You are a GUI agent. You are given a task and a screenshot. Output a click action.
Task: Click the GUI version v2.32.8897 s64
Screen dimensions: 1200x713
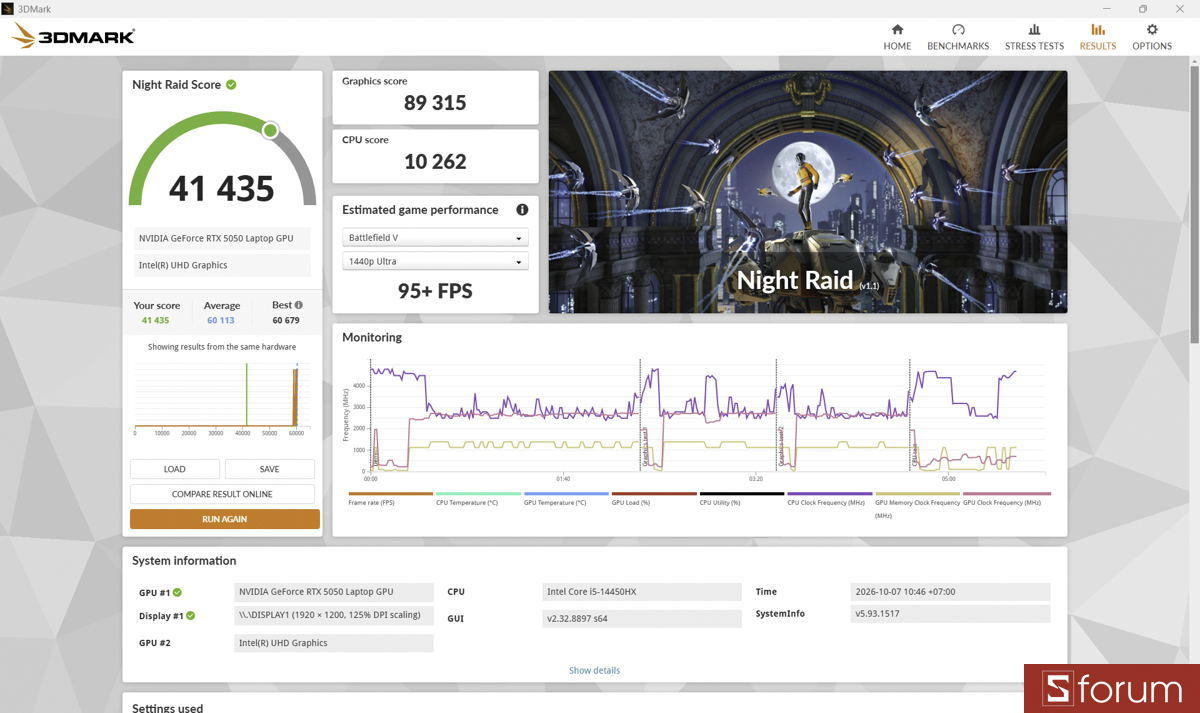point(641,618)
